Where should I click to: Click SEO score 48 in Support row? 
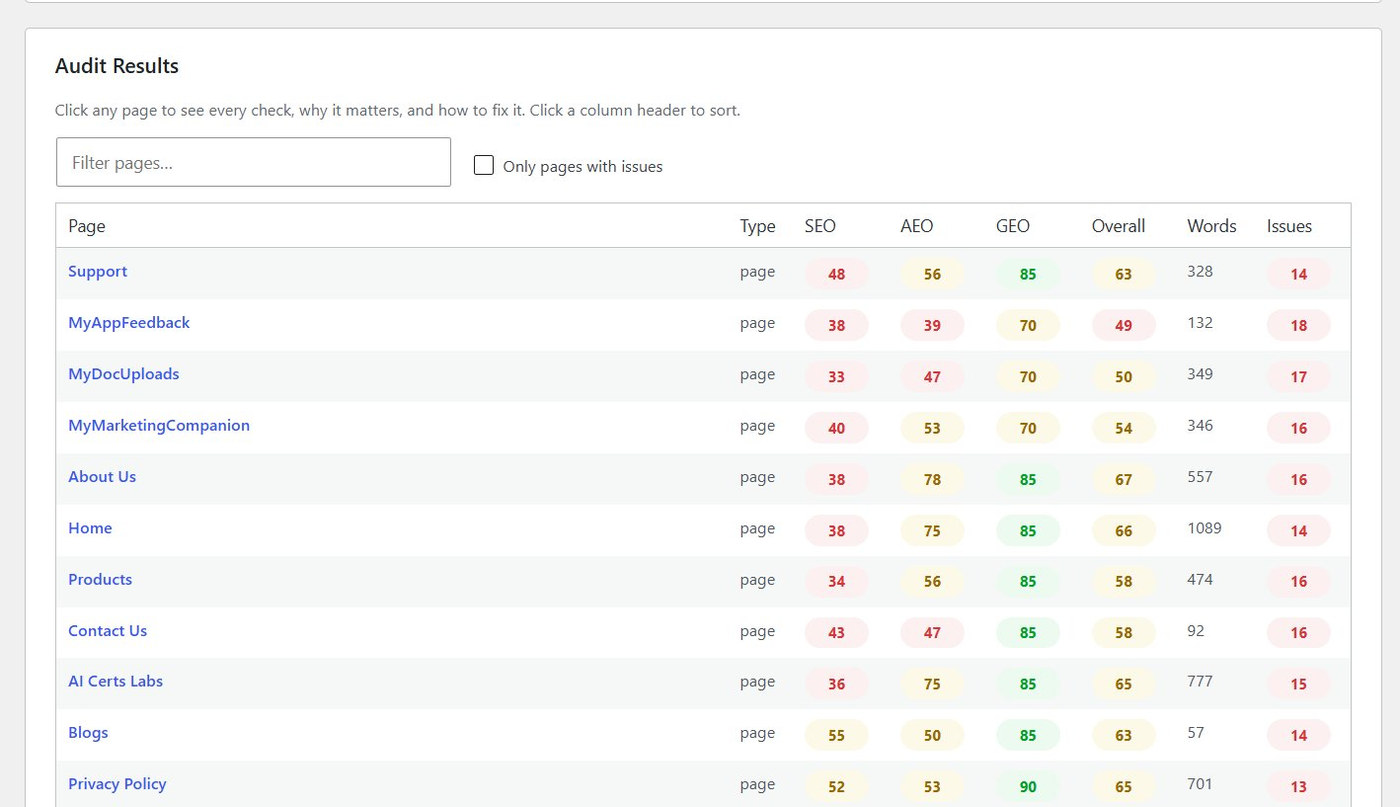click(836, 274)
